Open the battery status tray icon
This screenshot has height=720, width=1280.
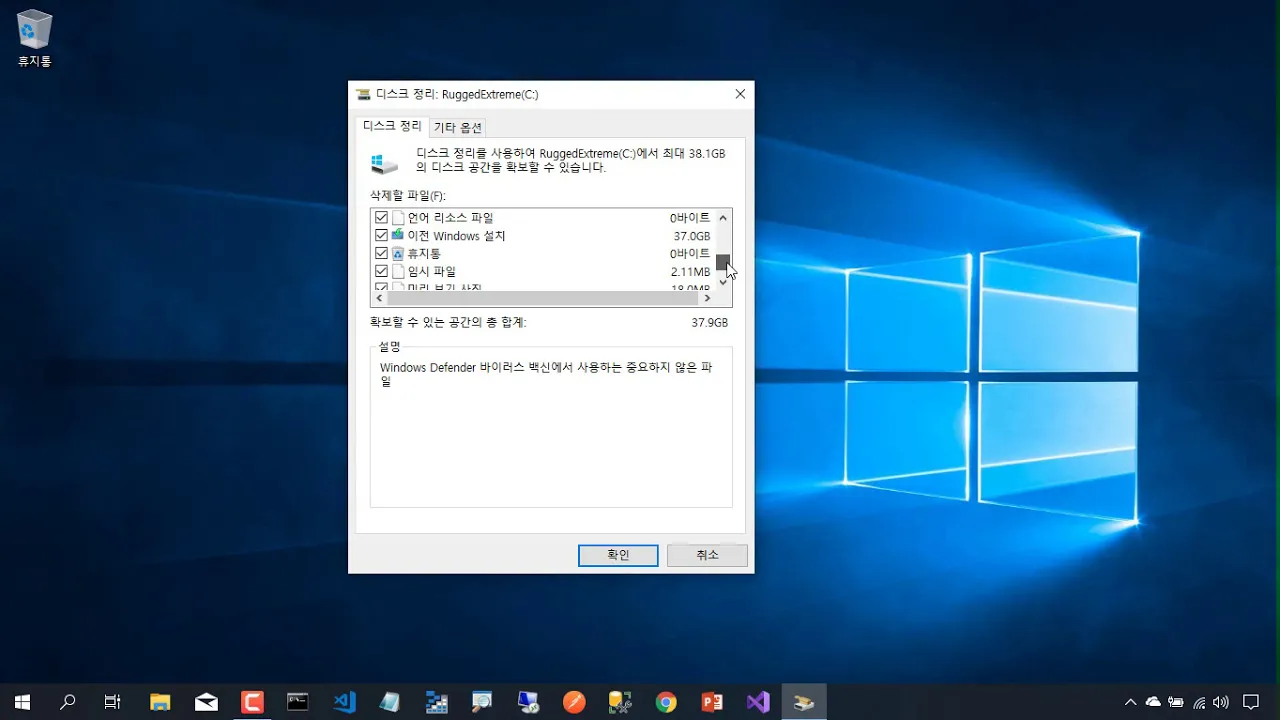1176,702
